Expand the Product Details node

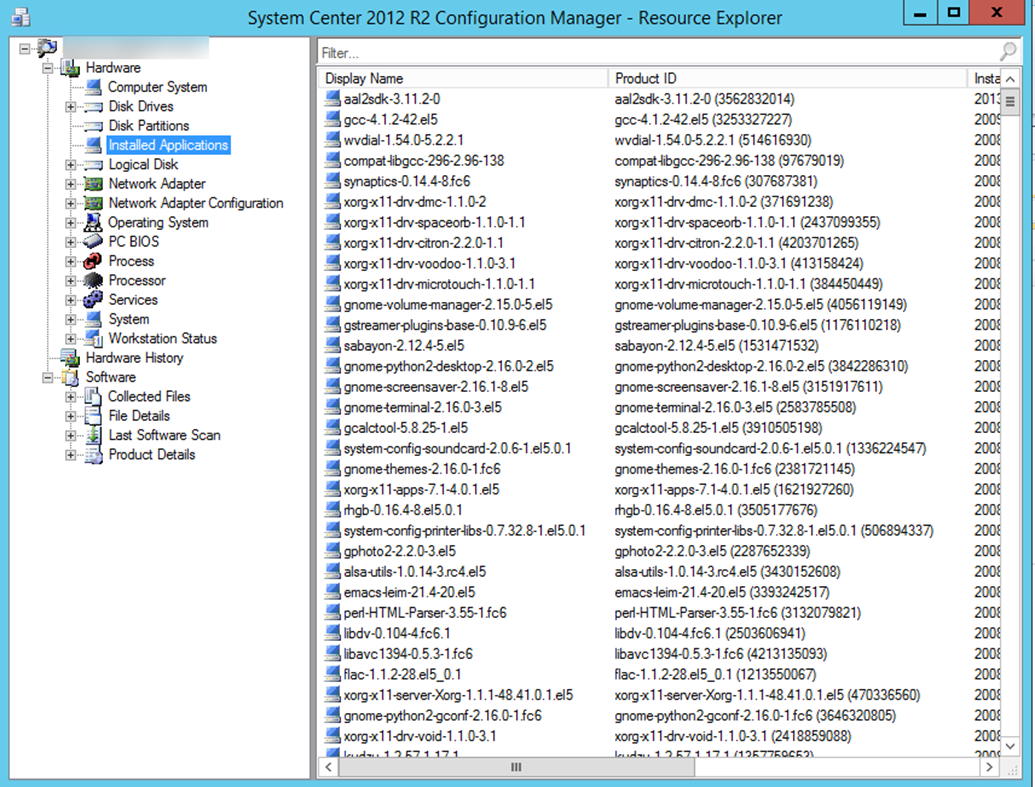(x=71, y=454)
